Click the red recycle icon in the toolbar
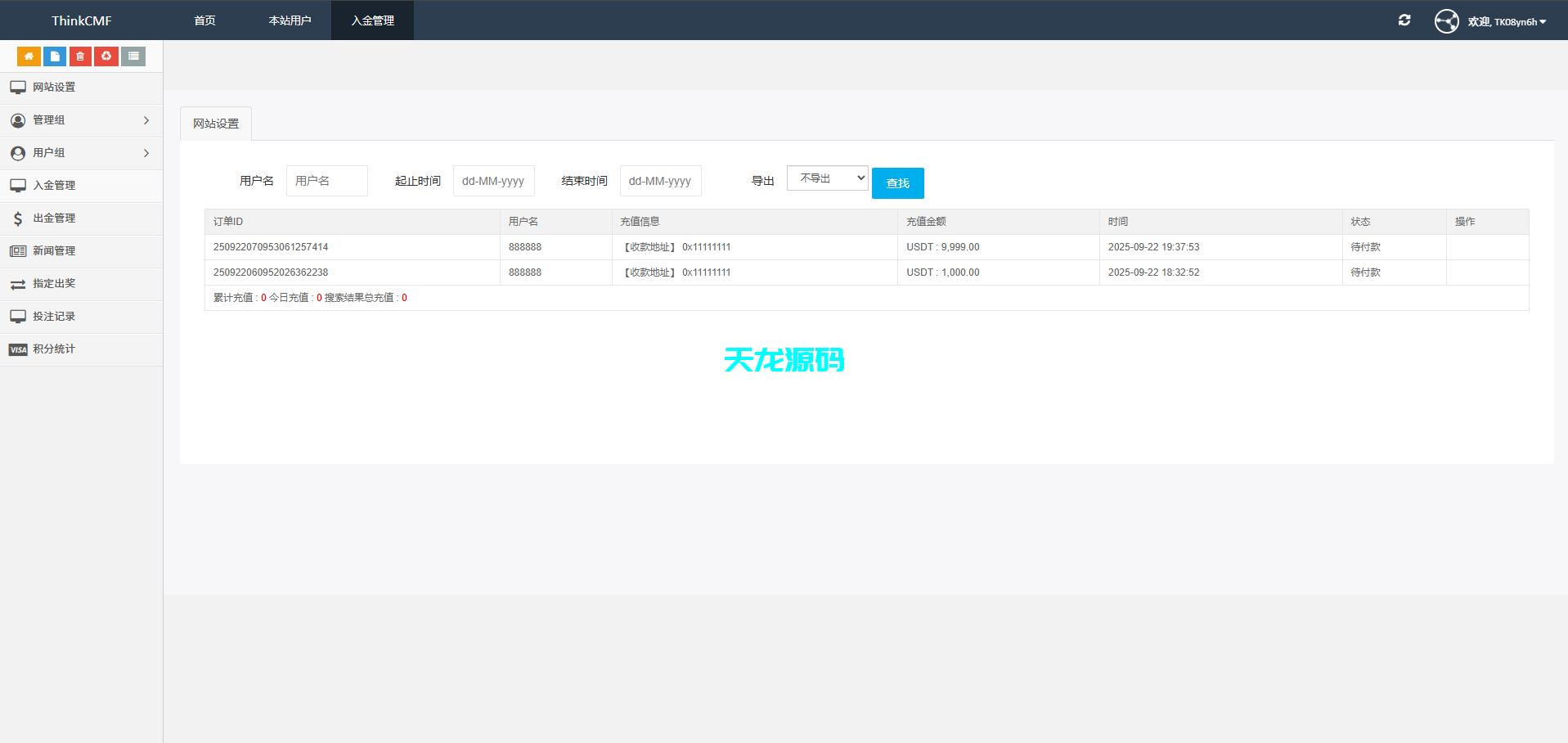This screenshot has height=743, width=1568. (x=106, y=56)
